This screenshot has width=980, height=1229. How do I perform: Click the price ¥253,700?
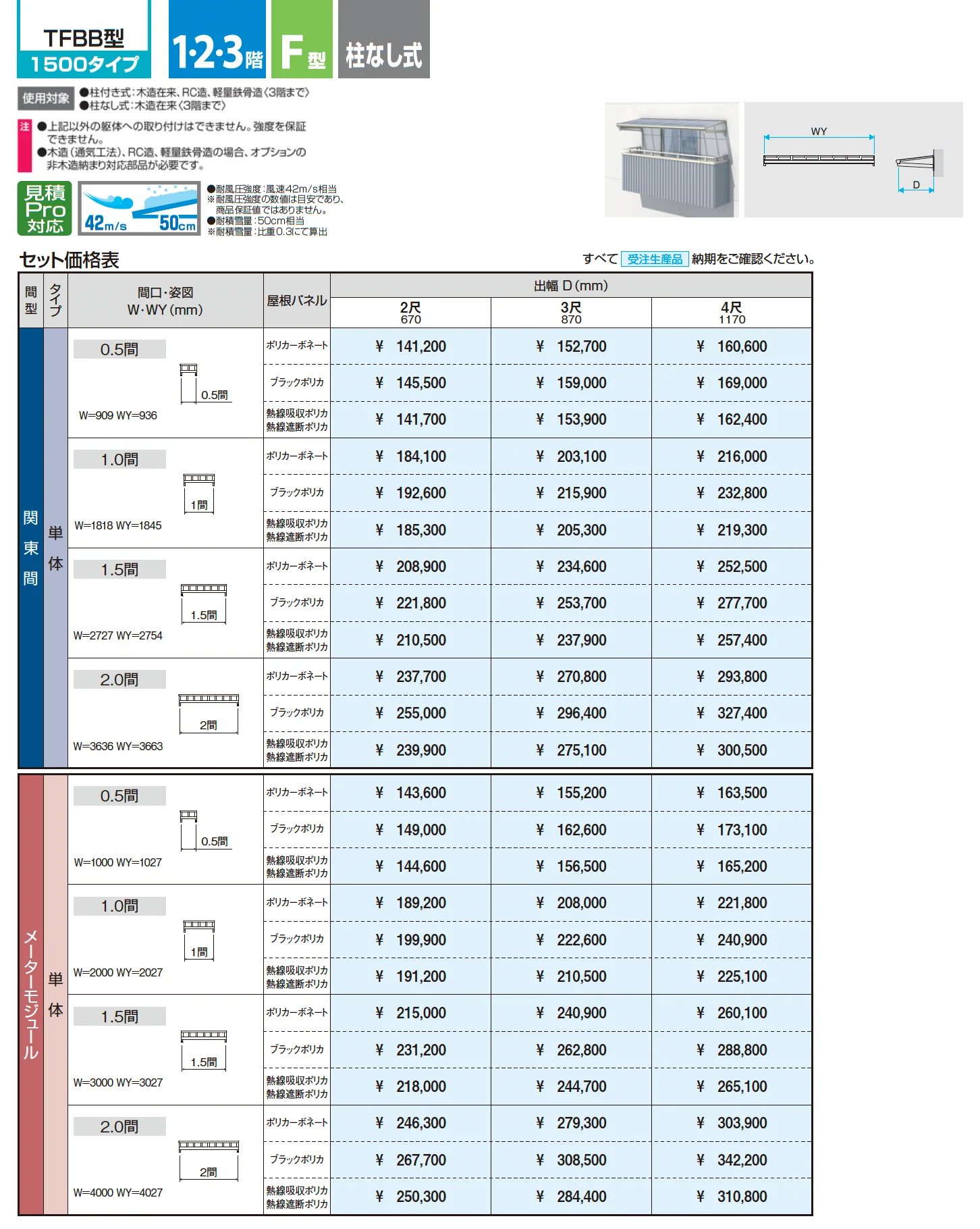click(x=571, y=603)
